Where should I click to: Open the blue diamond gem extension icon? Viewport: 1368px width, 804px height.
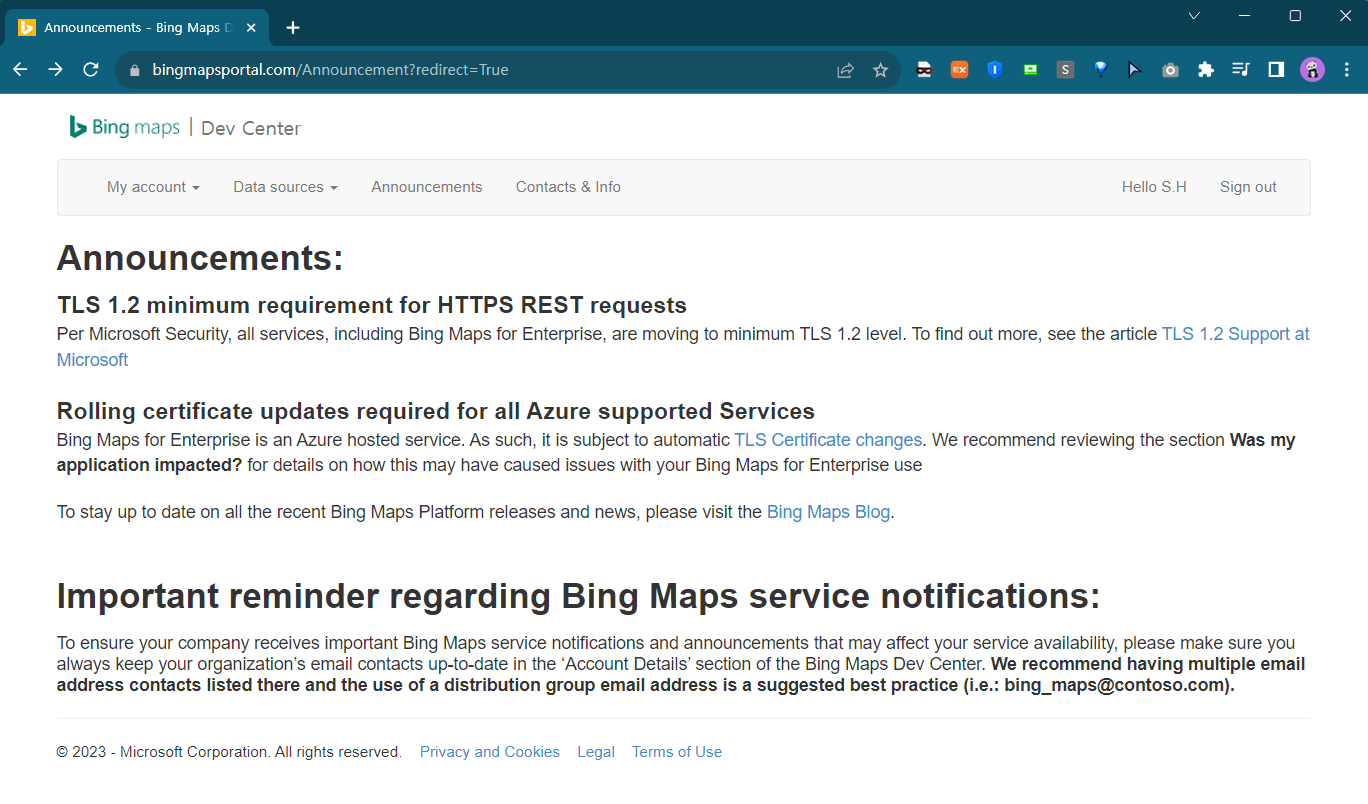click(1100, 70)
